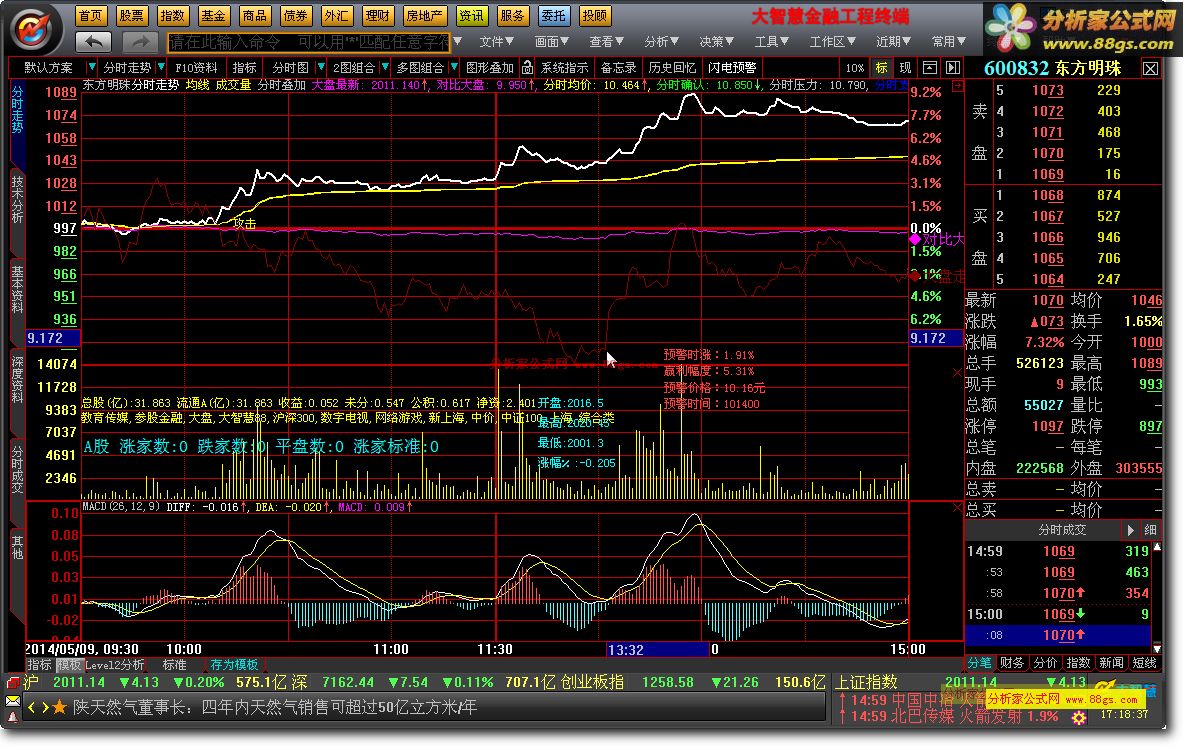The image size is (1185, 747).
Task: Click the forward arrow navigation button
Action: tap(140, 42)
